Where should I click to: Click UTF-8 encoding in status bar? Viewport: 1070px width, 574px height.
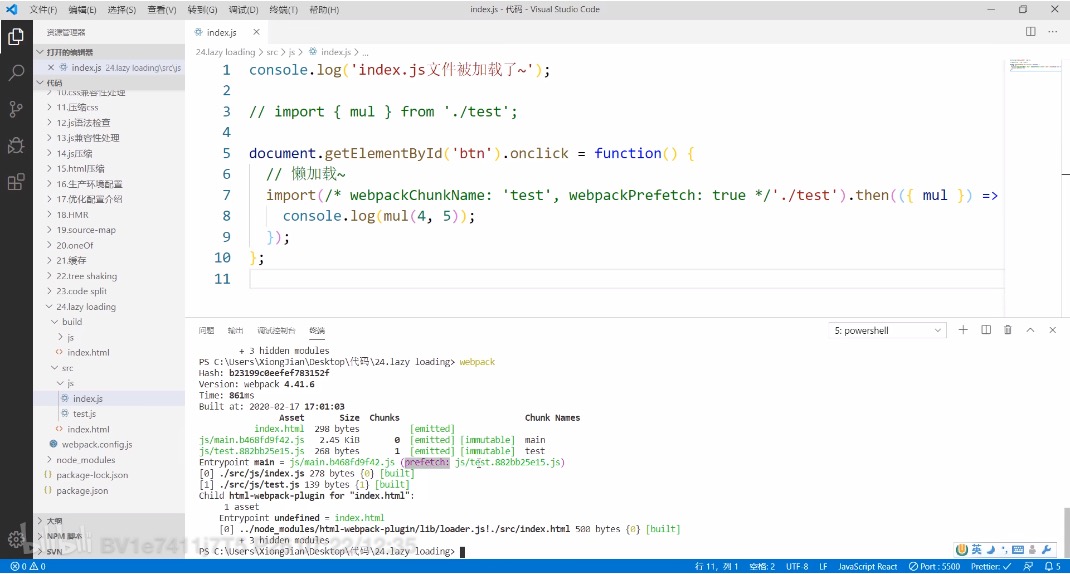[x=796, y=566]
